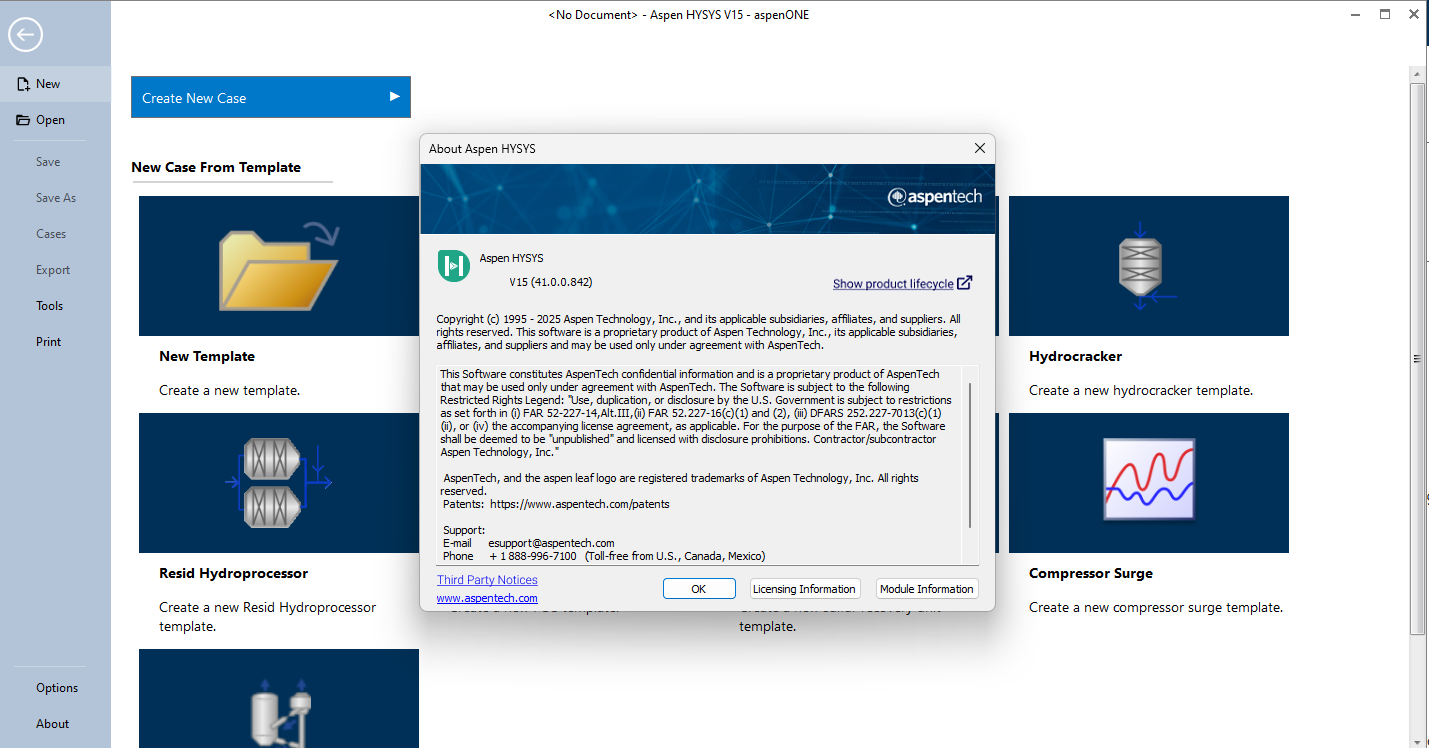
Task: Follow the Show product lifecycle link
Action: (x=893, y=284)
